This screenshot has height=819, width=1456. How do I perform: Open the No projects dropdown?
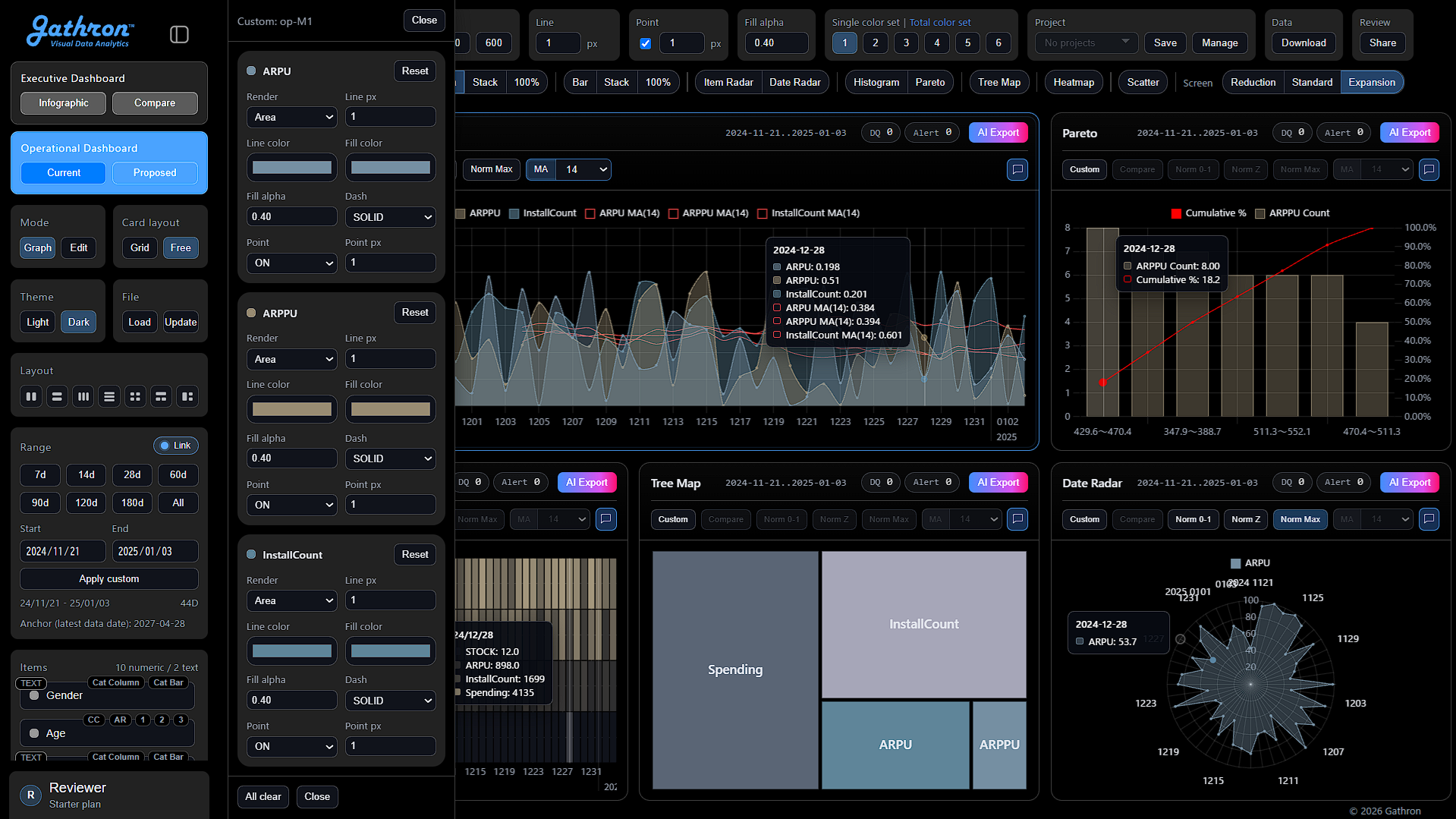(1086, 43)
